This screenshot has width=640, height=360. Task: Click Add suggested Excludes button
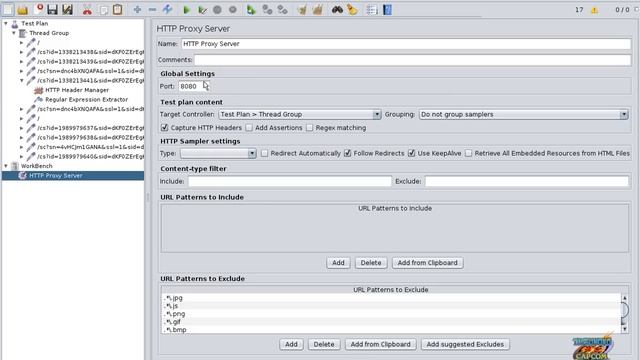tap(465, 344)
